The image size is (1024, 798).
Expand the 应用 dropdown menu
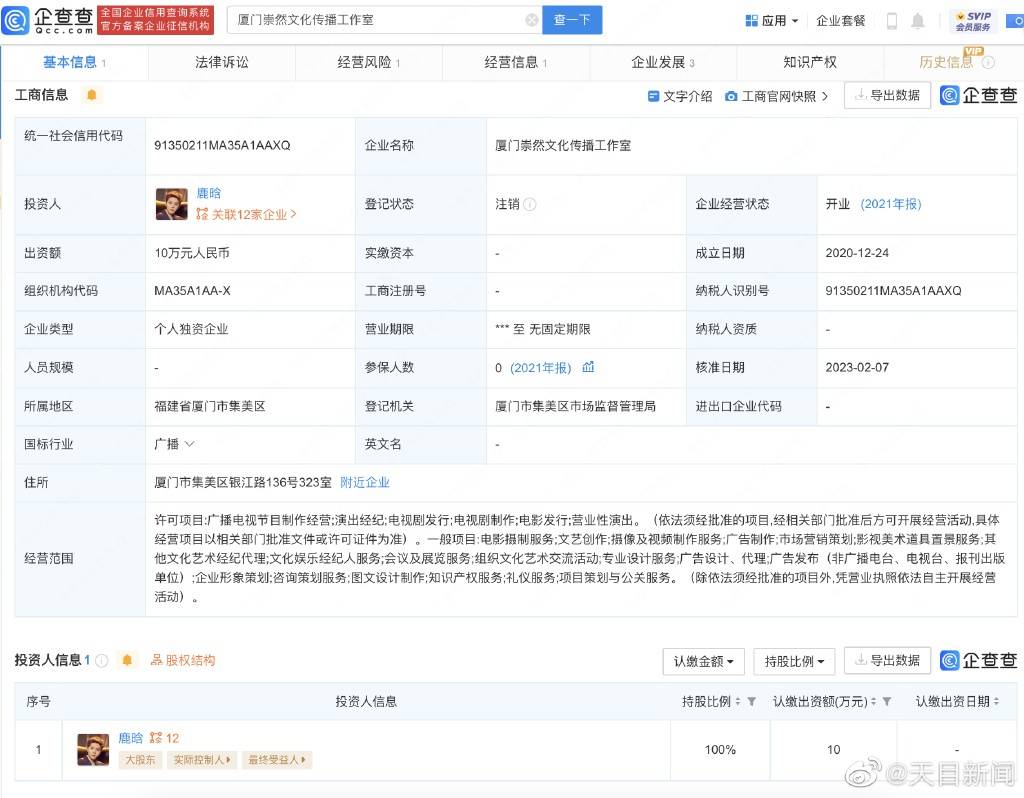pyautogui.click(x=772, y=21)
